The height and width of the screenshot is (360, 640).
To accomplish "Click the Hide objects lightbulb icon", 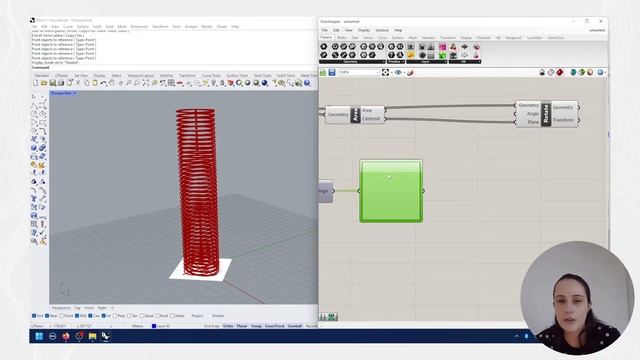I will click(213, 83).
